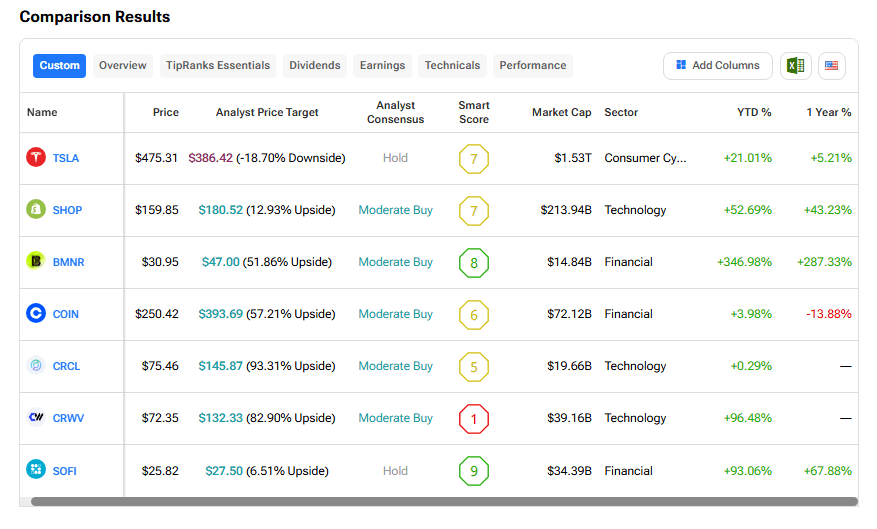Click BMNR price target $47.00

[x=220, y=262]
